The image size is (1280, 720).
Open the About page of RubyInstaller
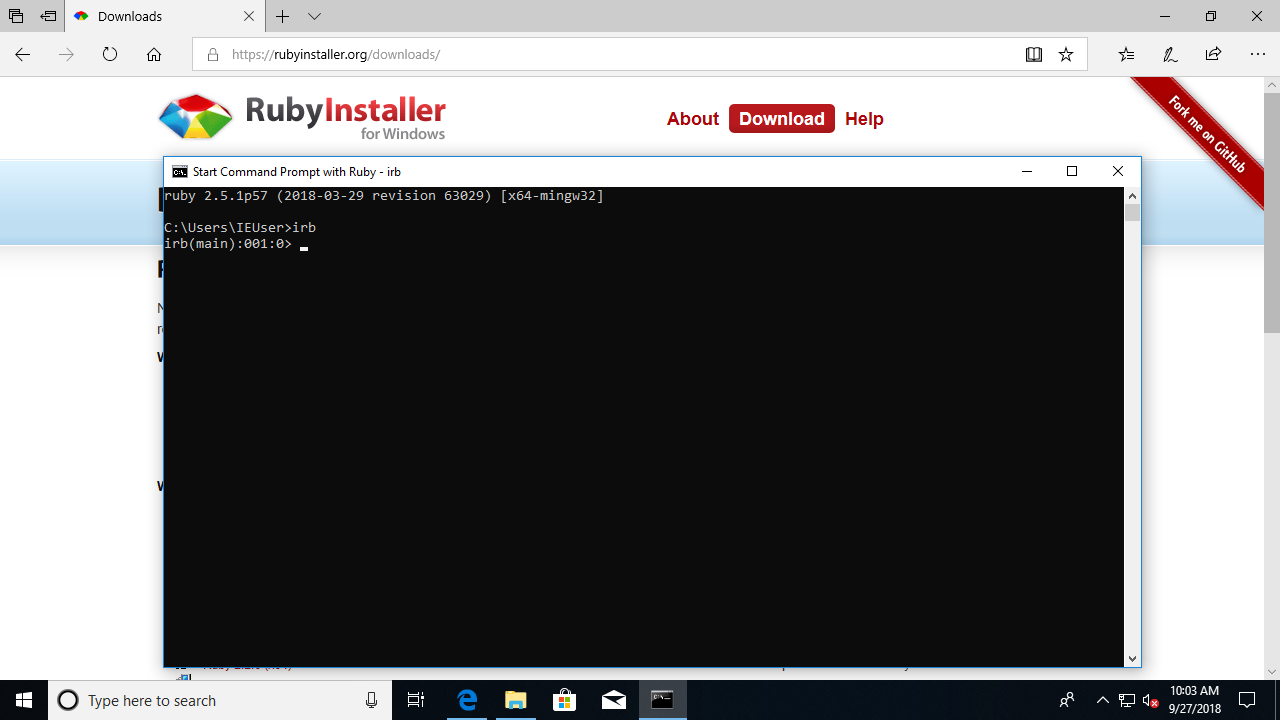[693, 119]
